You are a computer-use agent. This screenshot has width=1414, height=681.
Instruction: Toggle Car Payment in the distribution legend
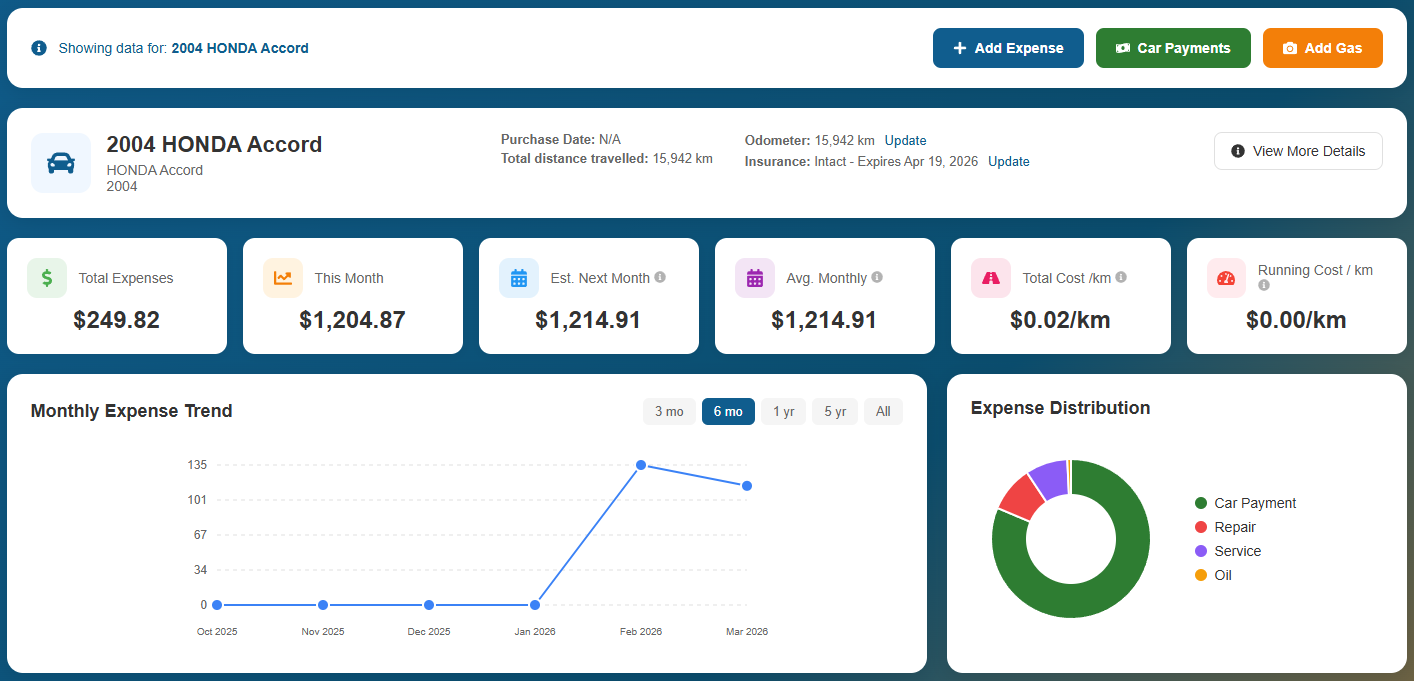[1245, 503]
